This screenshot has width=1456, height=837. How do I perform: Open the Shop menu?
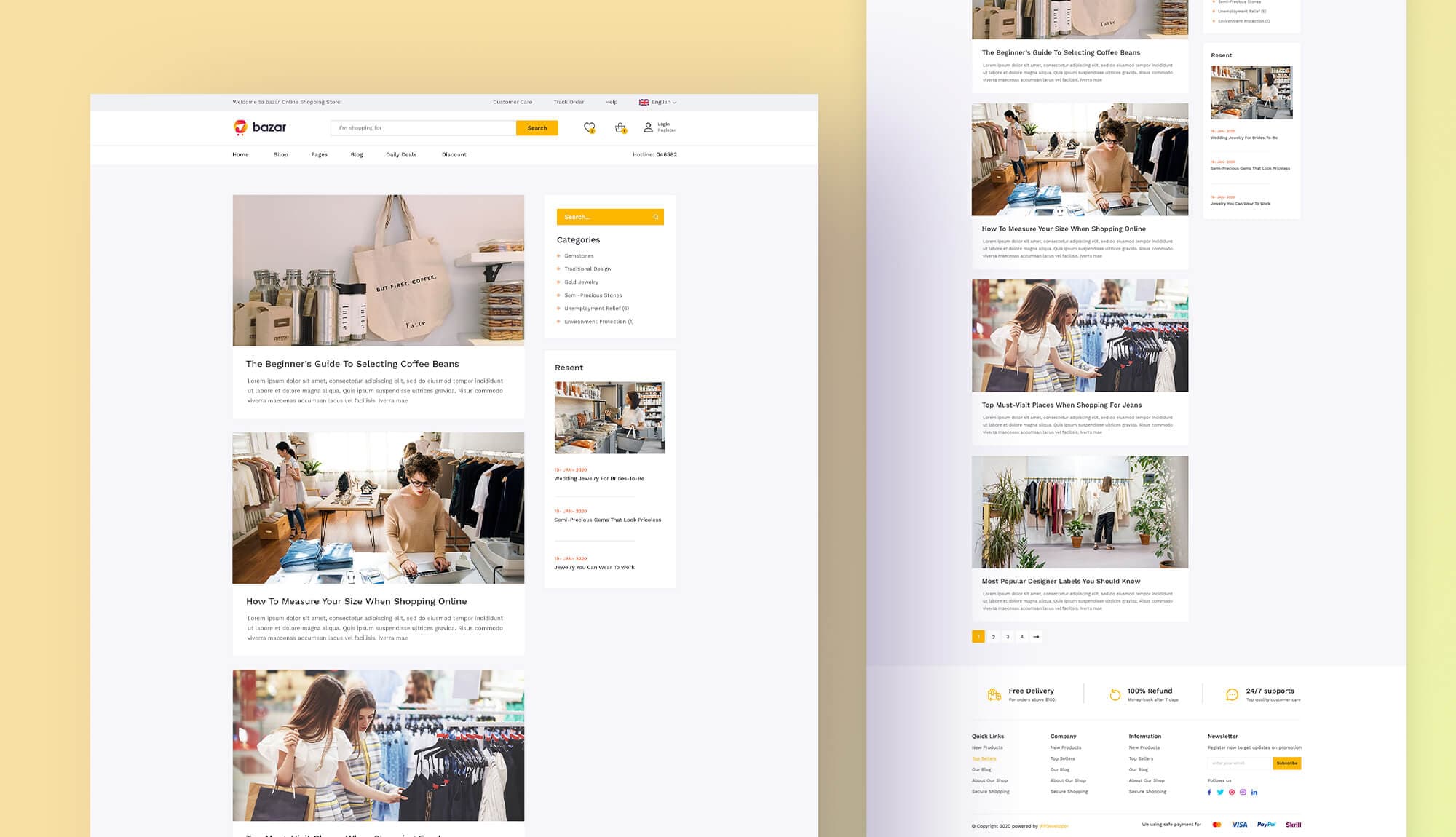click(x=280, y=155)
